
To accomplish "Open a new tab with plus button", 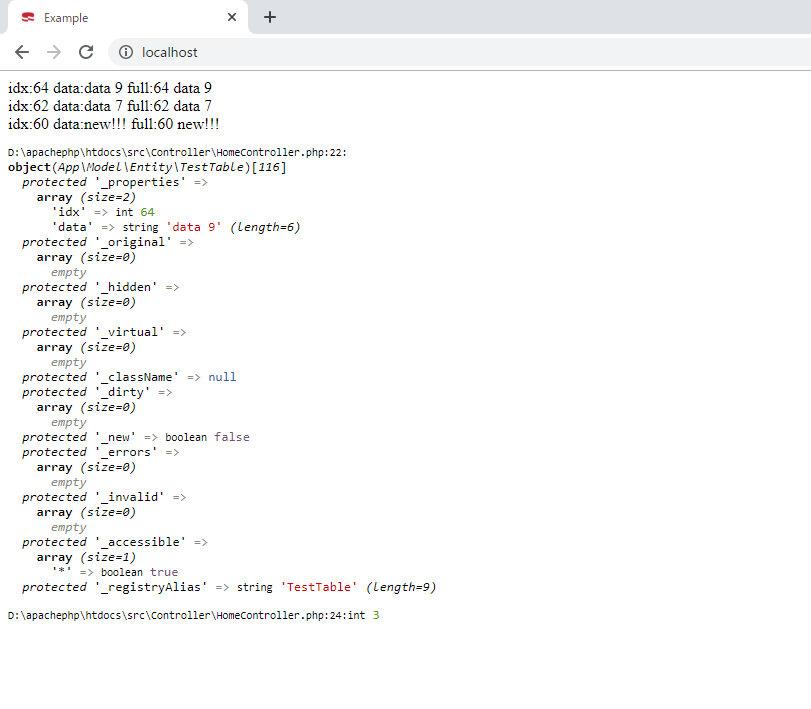I will pyautogui.click(x=270, y=17).
